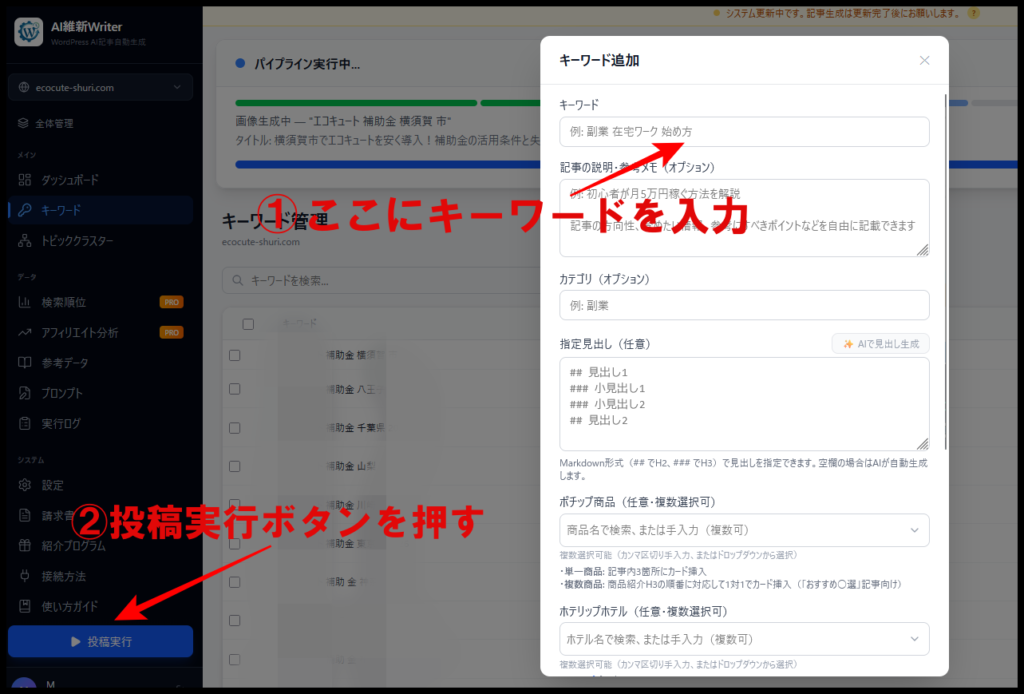The height and width of the screenshot is (694, 1024).
Task: Open the ダッシュボード sidebar item
Action: pyautogui.click(x=69, y=180)
